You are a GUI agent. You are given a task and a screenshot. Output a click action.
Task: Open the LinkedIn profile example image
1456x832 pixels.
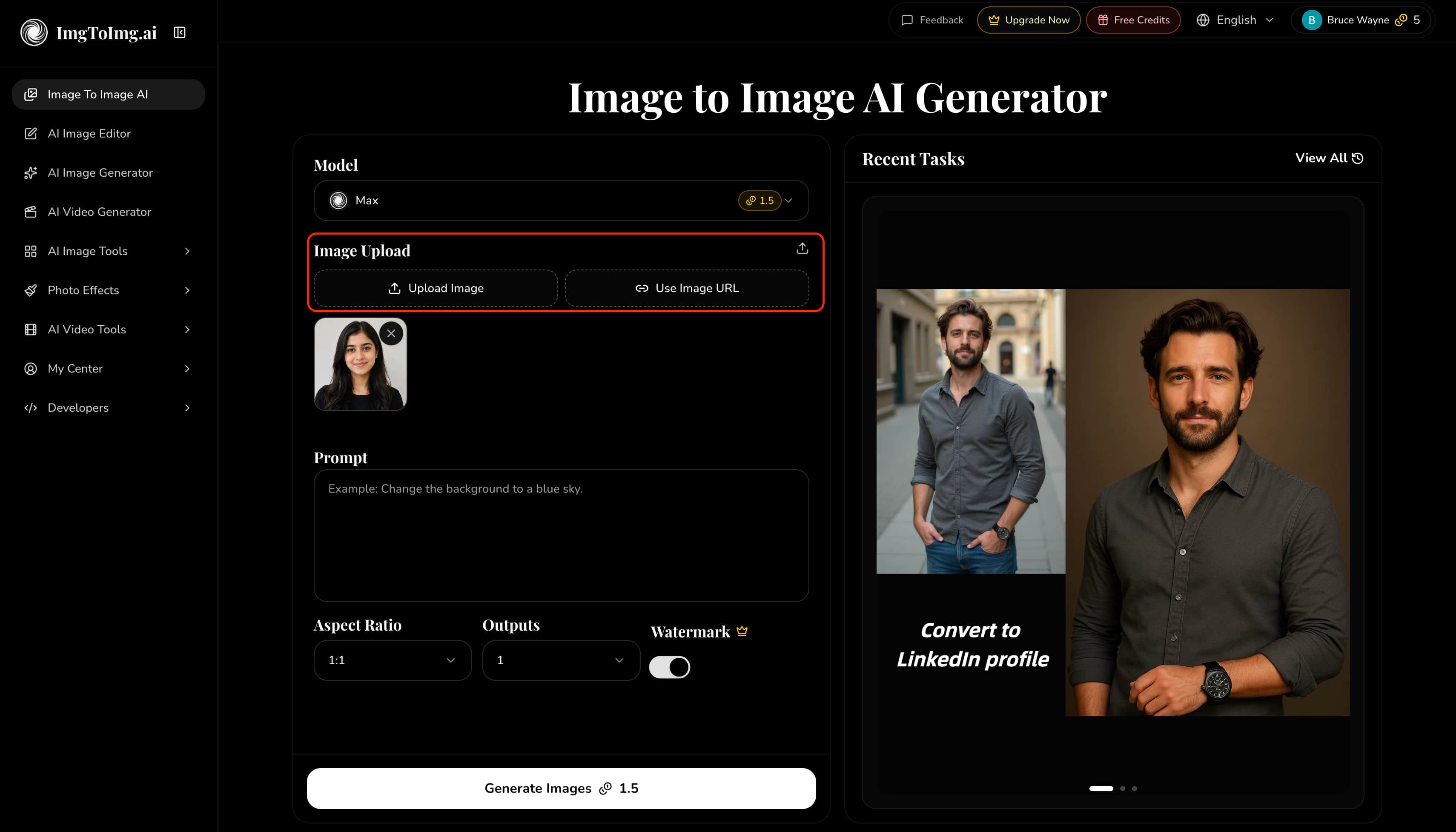pos(1113,502)
